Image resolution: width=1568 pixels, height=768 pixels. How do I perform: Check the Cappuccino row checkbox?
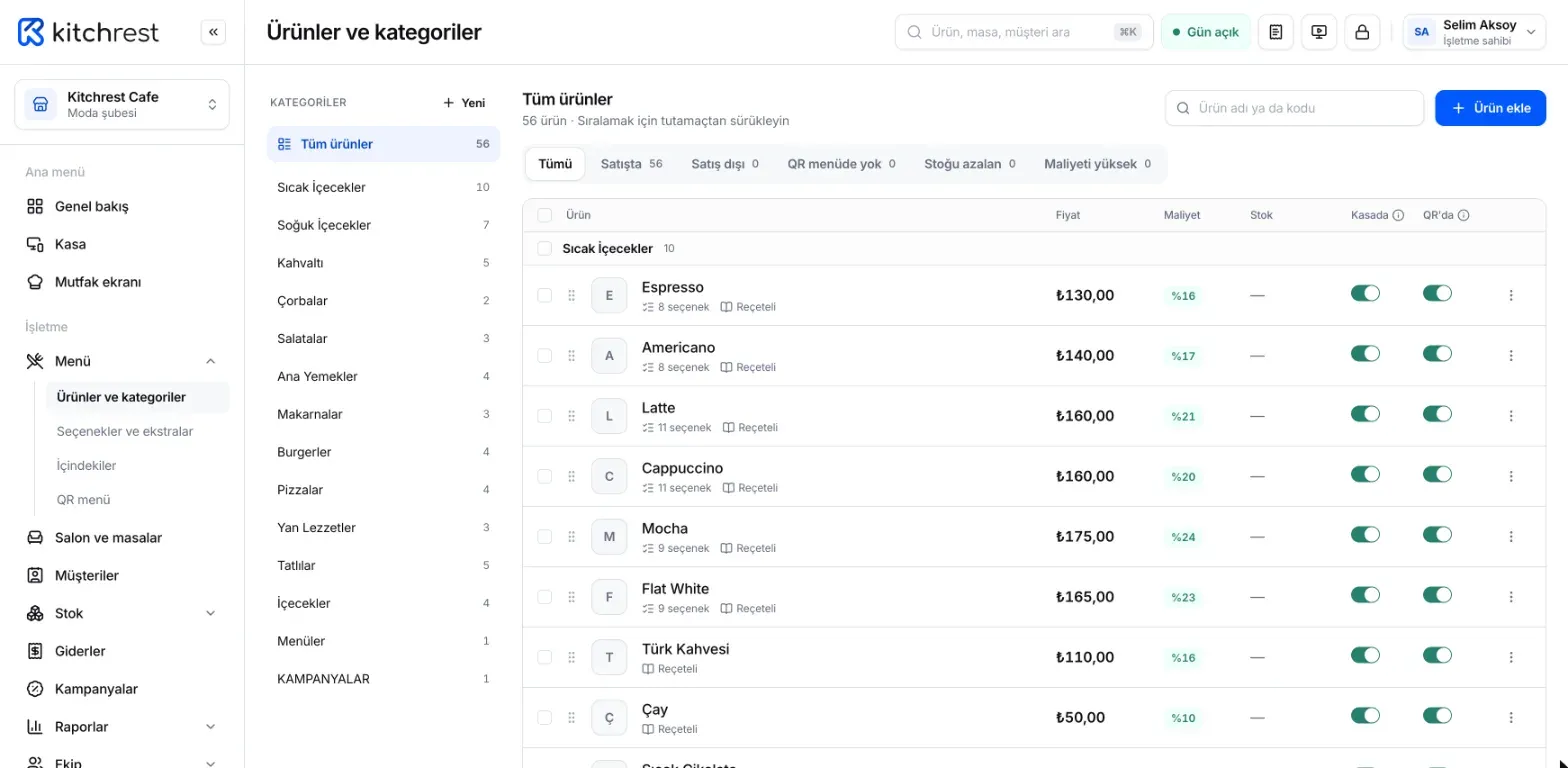[x=545, y=476]
